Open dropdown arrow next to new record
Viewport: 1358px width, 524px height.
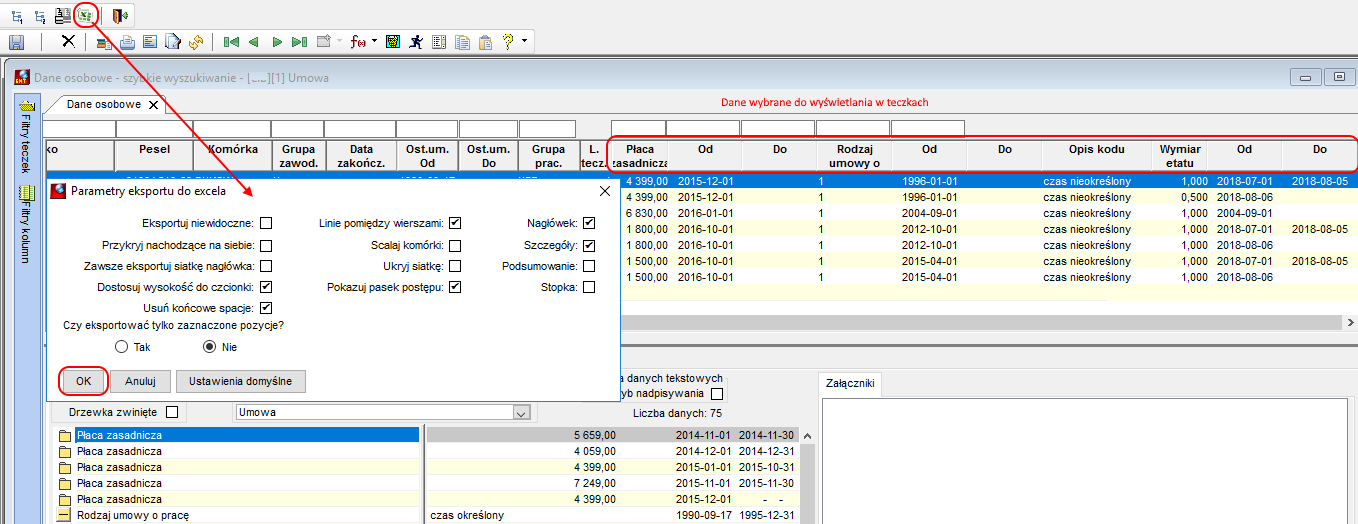coord(339,42)
